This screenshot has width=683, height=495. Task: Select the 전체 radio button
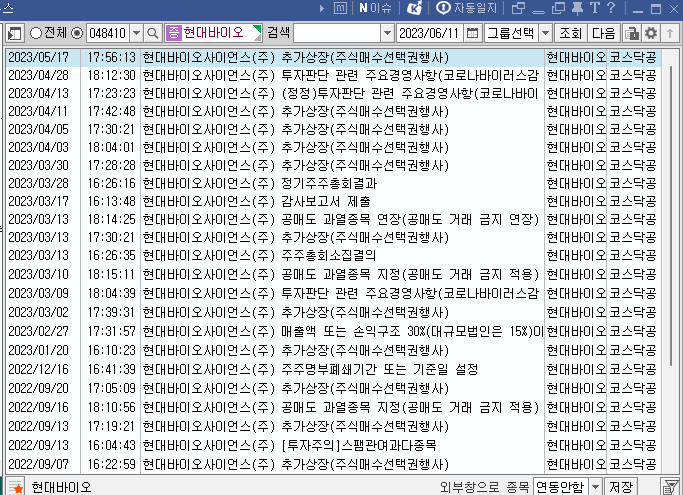36,33
